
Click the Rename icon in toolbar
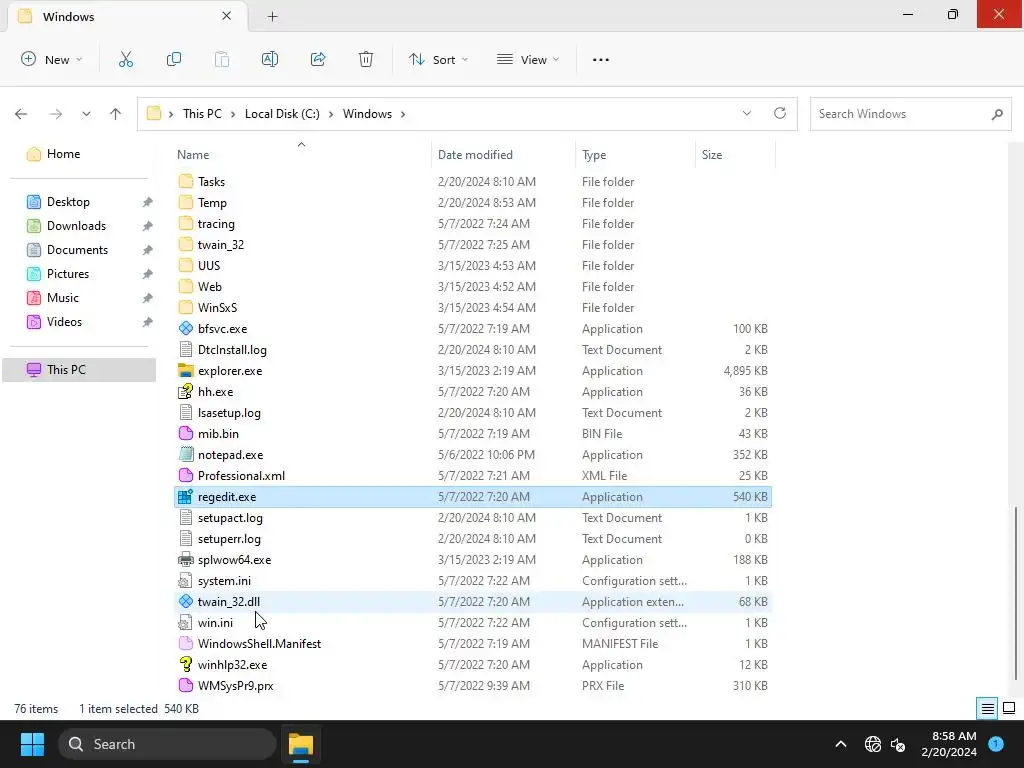270,59
